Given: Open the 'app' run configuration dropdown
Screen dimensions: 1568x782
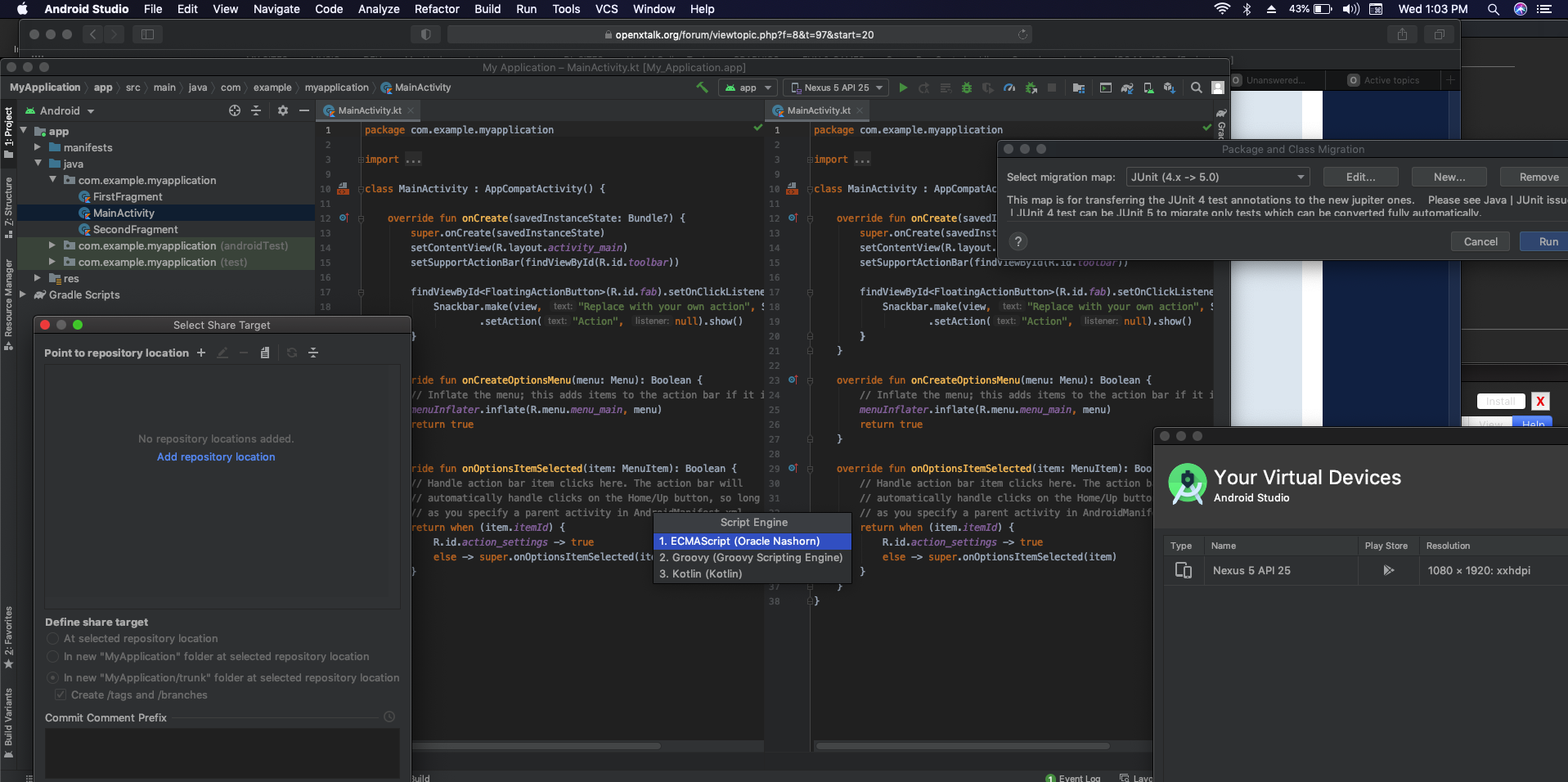Looking at the screenshot, I should [748, 88].
